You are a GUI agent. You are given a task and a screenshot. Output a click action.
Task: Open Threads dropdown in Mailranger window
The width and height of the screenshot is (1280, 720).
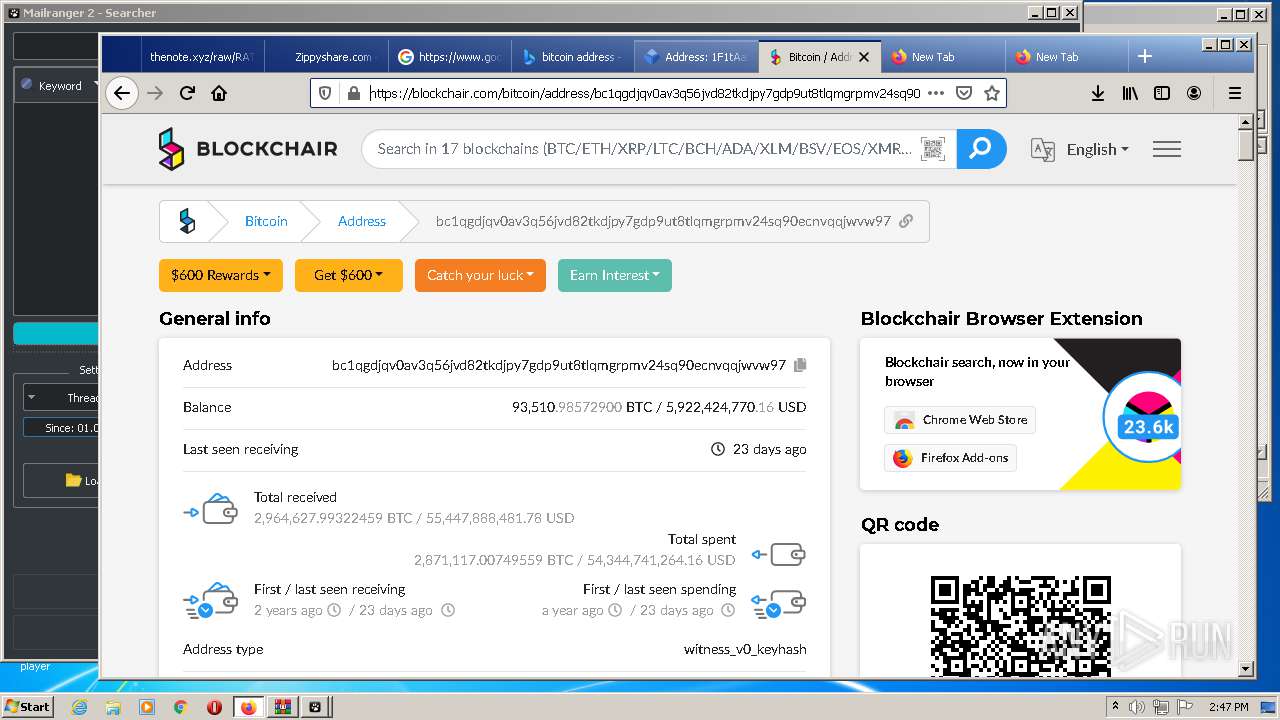coord(62,397)
